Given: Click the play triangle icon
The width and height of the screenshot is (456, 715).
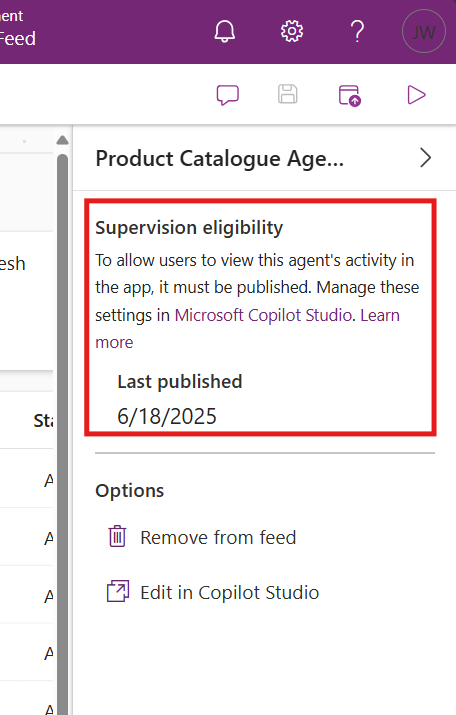Looking at the screenshot, I should coord(416,95).
